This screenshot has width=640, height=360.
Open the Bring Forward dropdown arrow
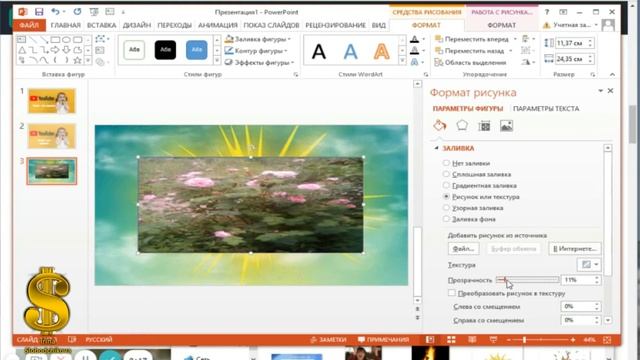coord(515,39)
